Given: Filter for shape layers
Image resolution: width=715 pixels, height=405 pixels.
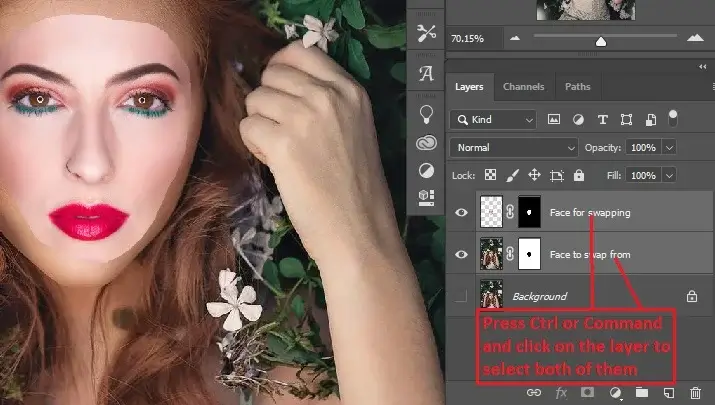Looking at the screenshot, I should pos(627,119).
